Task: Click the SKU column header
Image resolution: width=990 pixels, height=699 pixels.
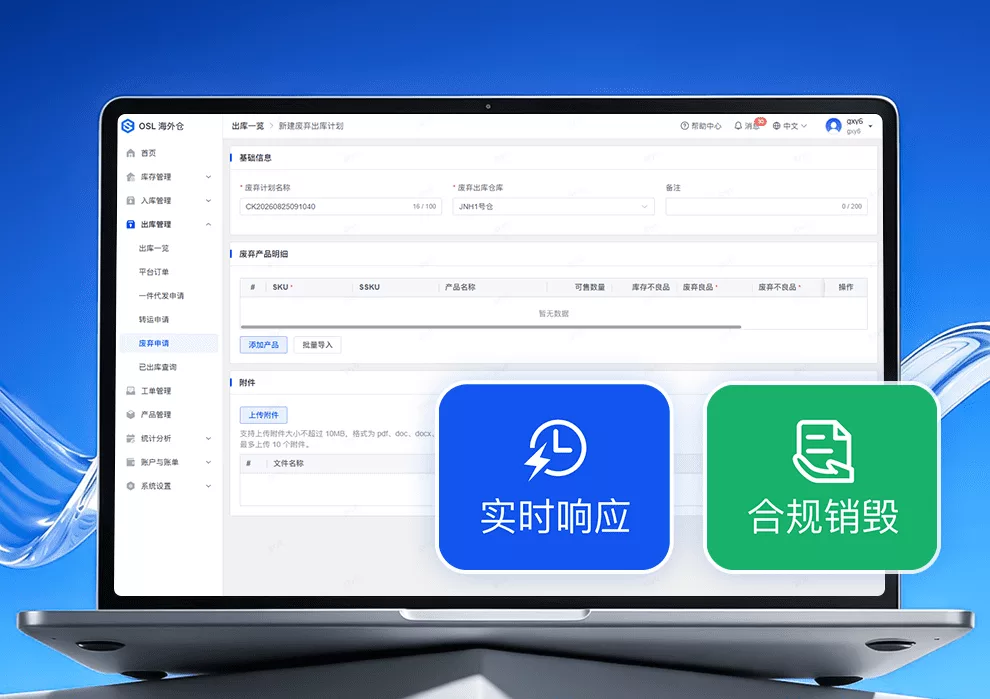Action: (280, 287)
